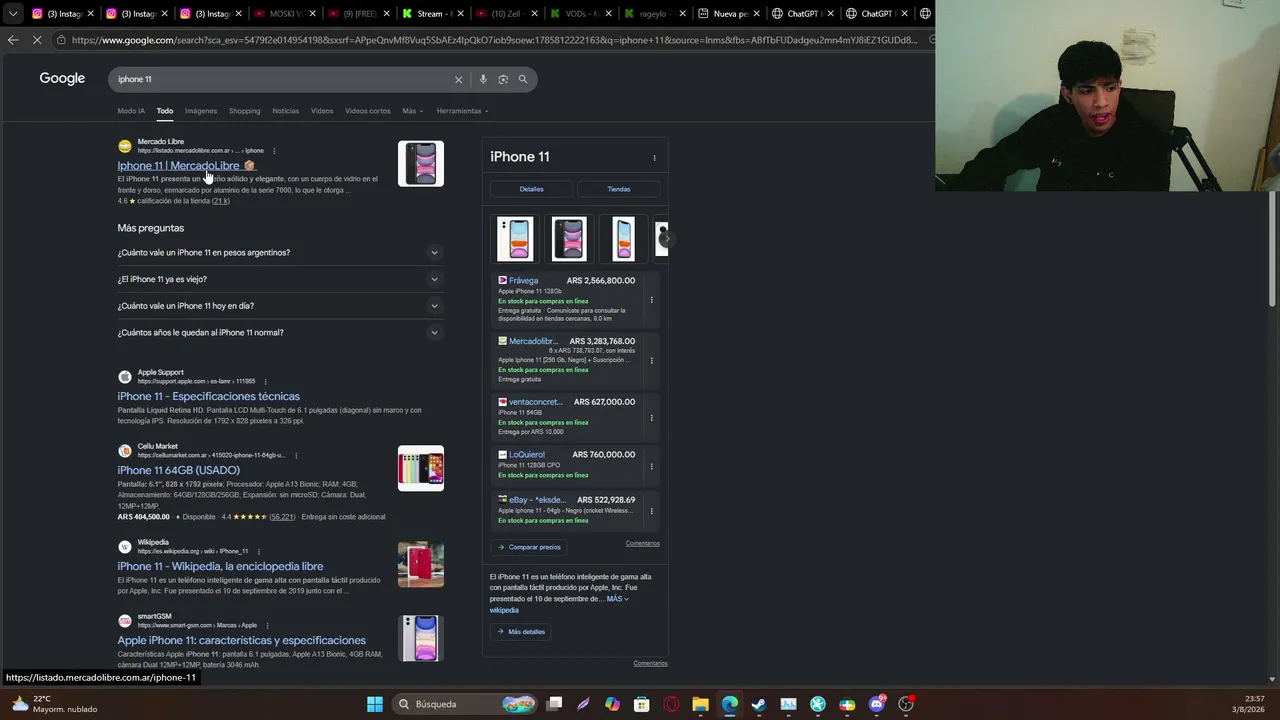Click the "Más detalles" button
This screenshot has width=1280, height=720.
(x=521, y=632)
